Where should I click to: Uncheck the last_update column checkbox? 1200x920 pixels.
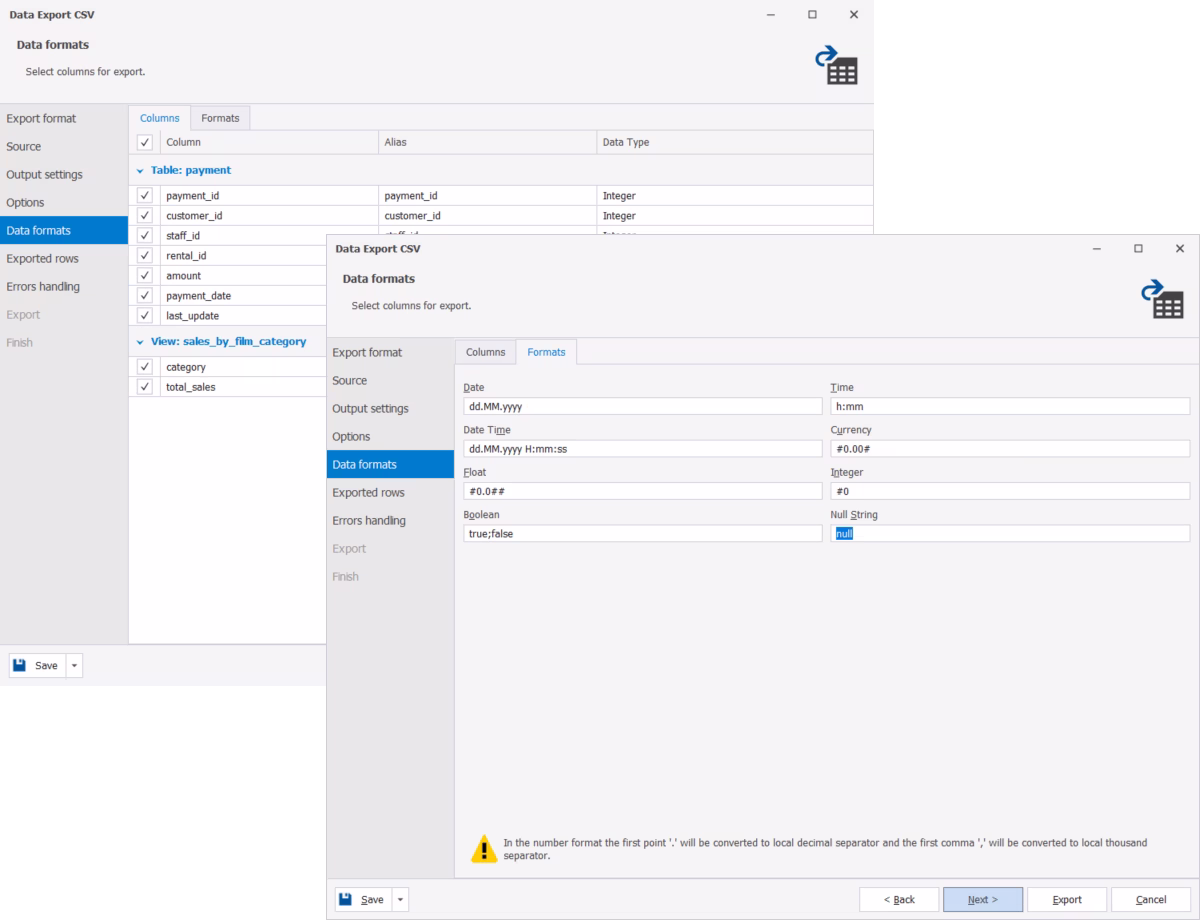[x=144, y=316]
